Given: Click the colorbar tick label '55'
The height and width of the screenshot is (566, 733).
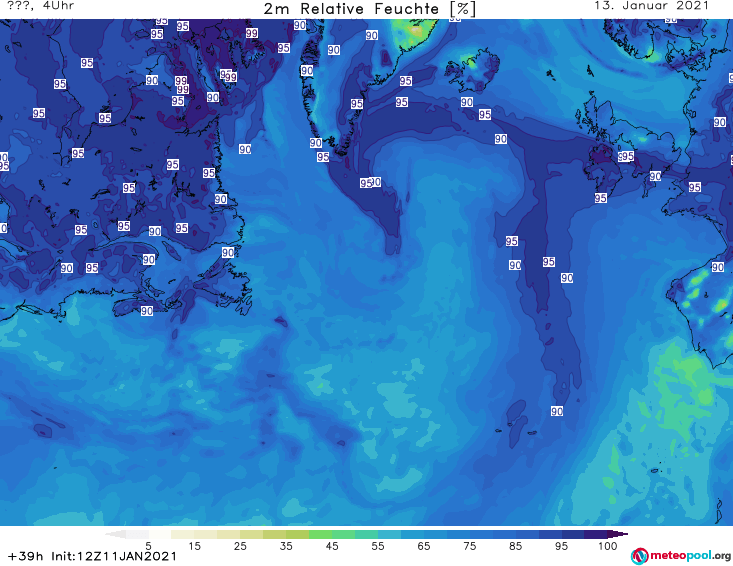Looking at the screenshot, I should (378, 546).
